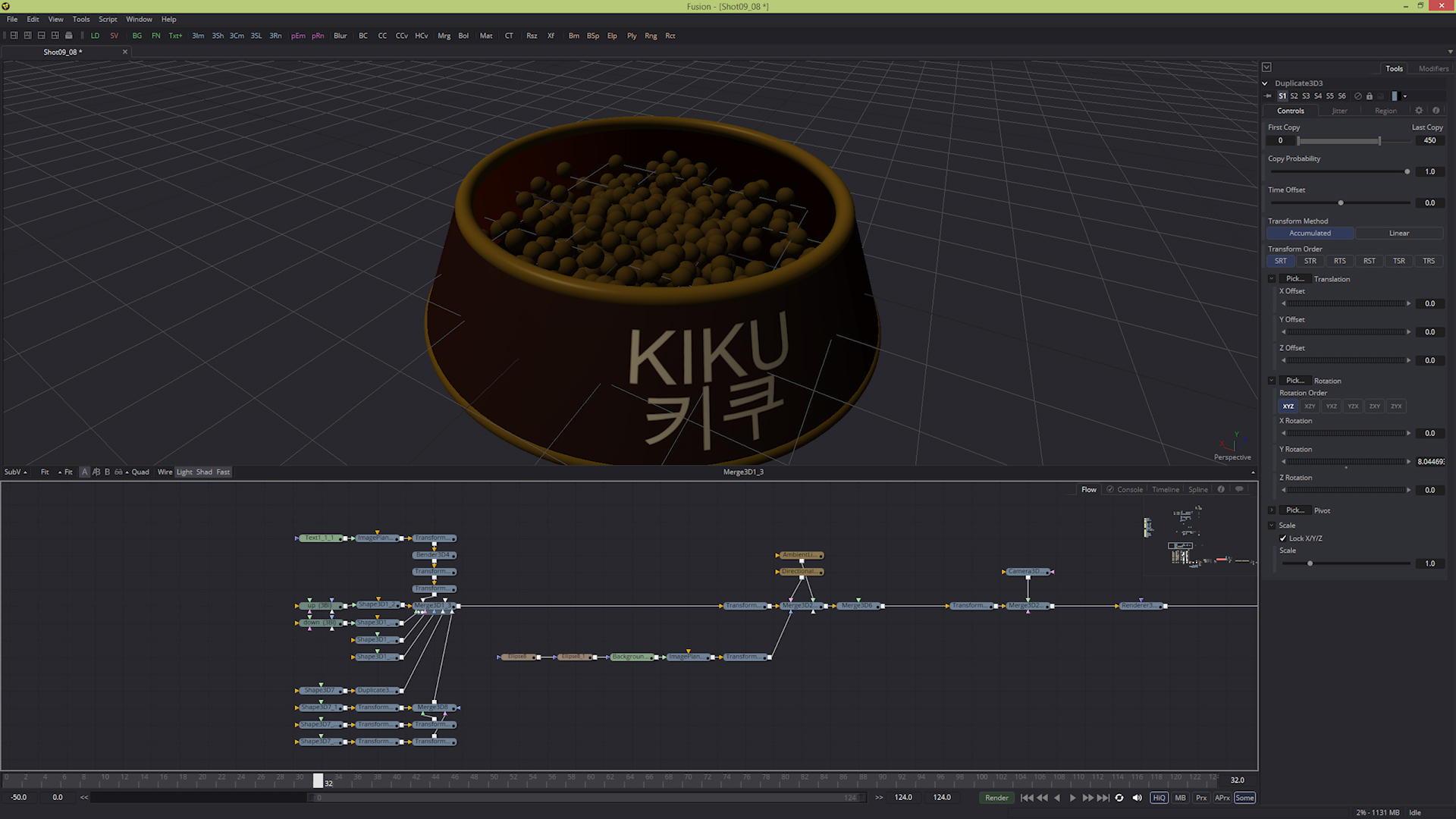Add a Mrg merge tool
The width and height of the screenshot is (1456, 819).
(x=444, y=36)
